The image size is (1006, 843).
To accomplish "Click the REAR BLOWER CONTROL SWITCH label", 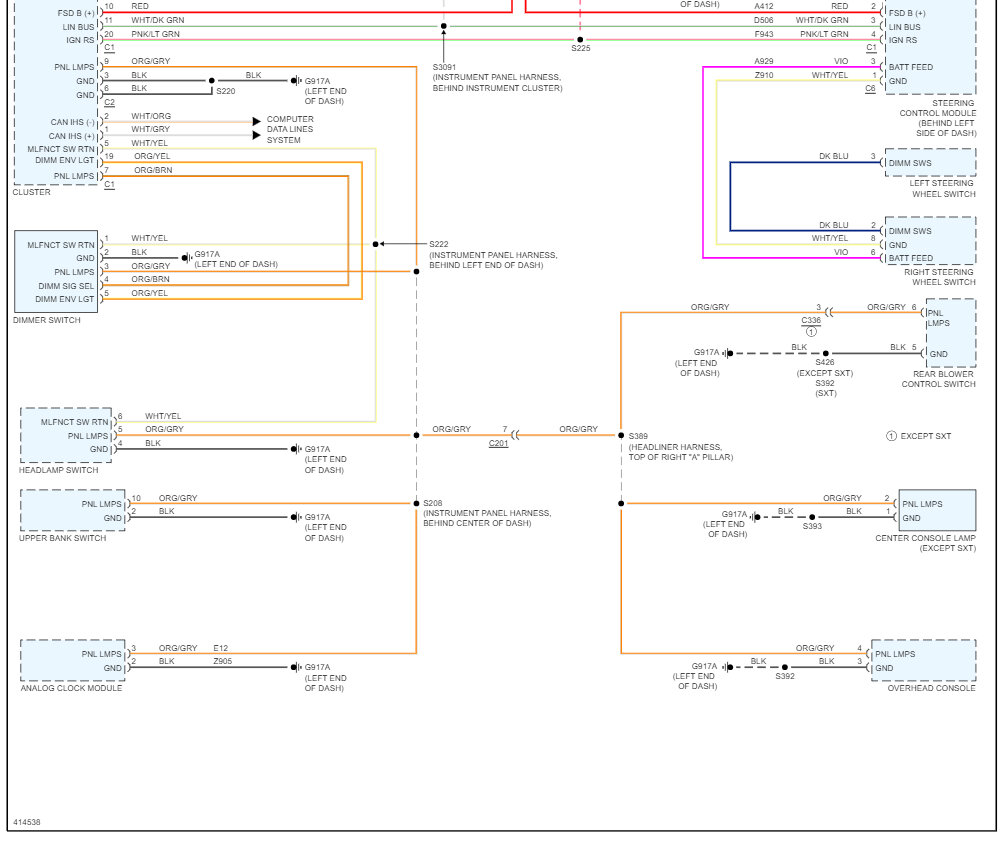I will pyautogui.click(x=938, y=379).
